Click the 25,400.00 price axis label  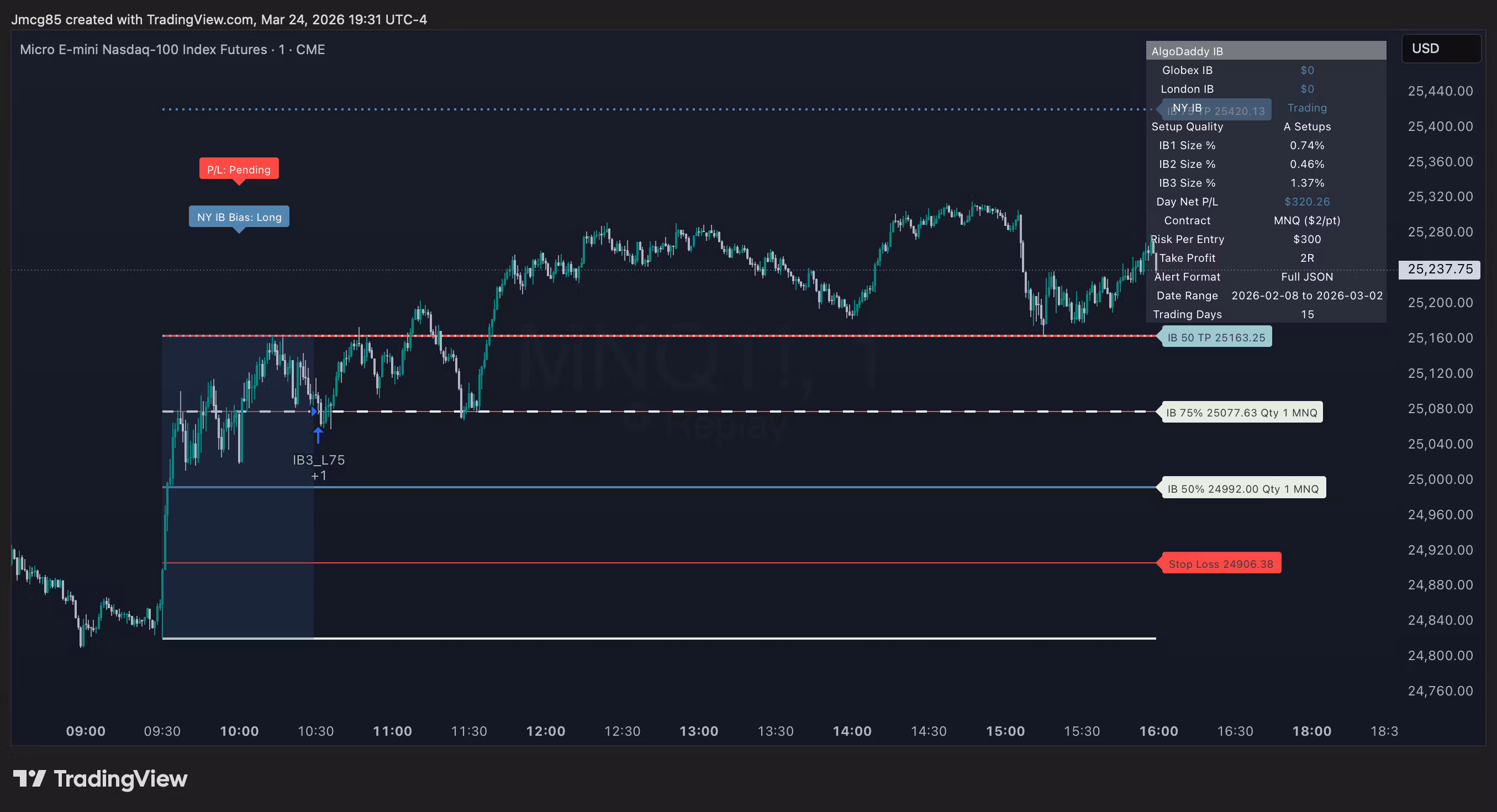pos(1440,126)
